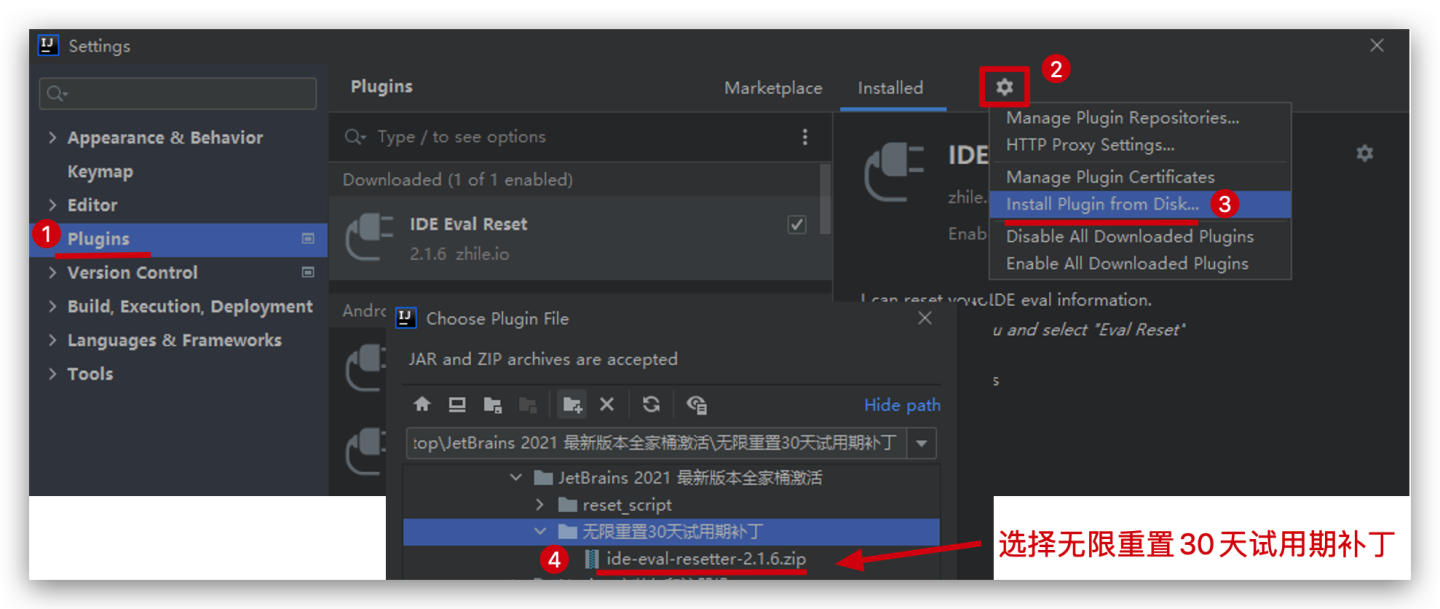Screen dimensions: 1440x609
Task: Expand the Editor settings section
Action: [52, 205]
